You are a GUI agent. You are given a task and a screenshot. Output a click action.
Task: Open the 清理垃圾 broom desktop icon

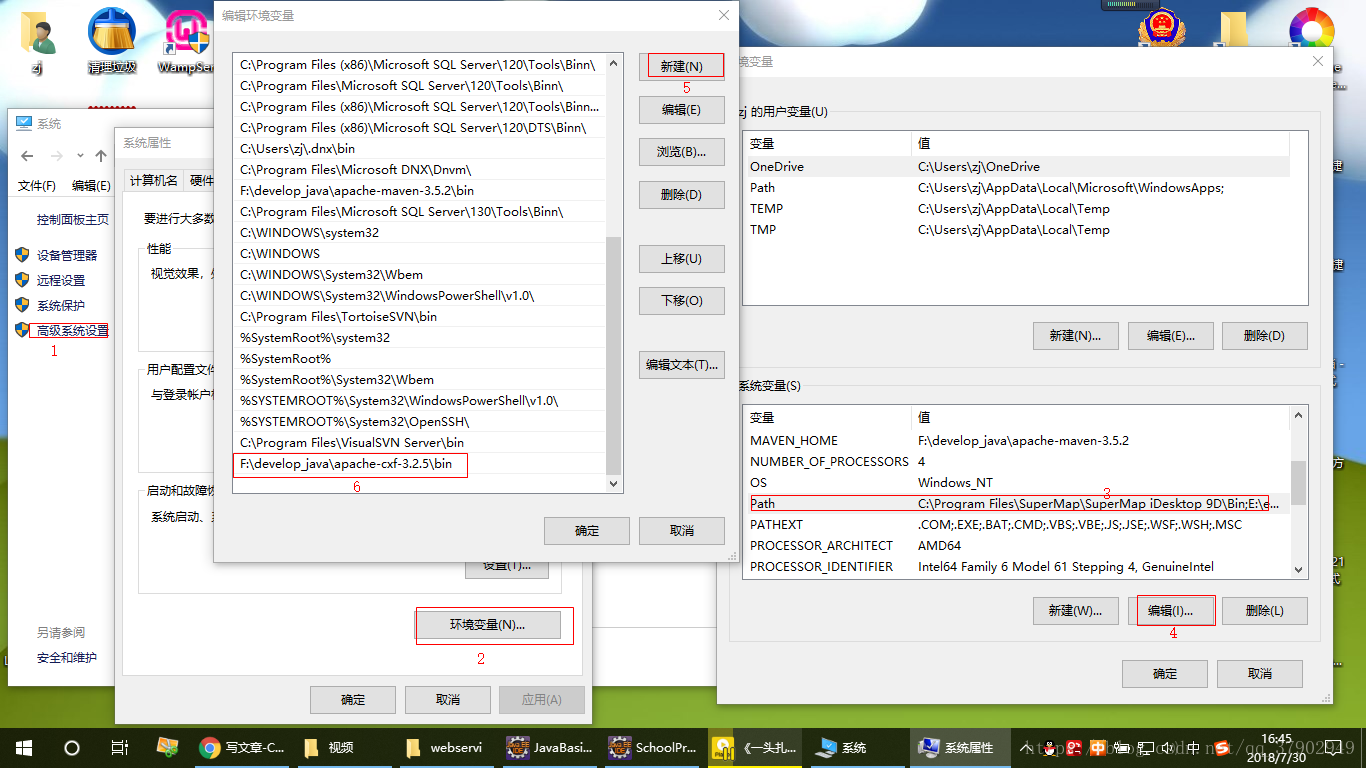[112, 42]
